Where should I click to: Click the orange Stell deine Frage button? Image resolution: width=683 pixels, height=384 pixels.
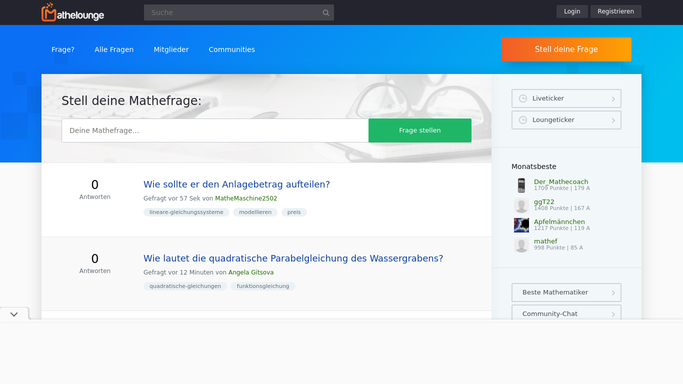566,49
